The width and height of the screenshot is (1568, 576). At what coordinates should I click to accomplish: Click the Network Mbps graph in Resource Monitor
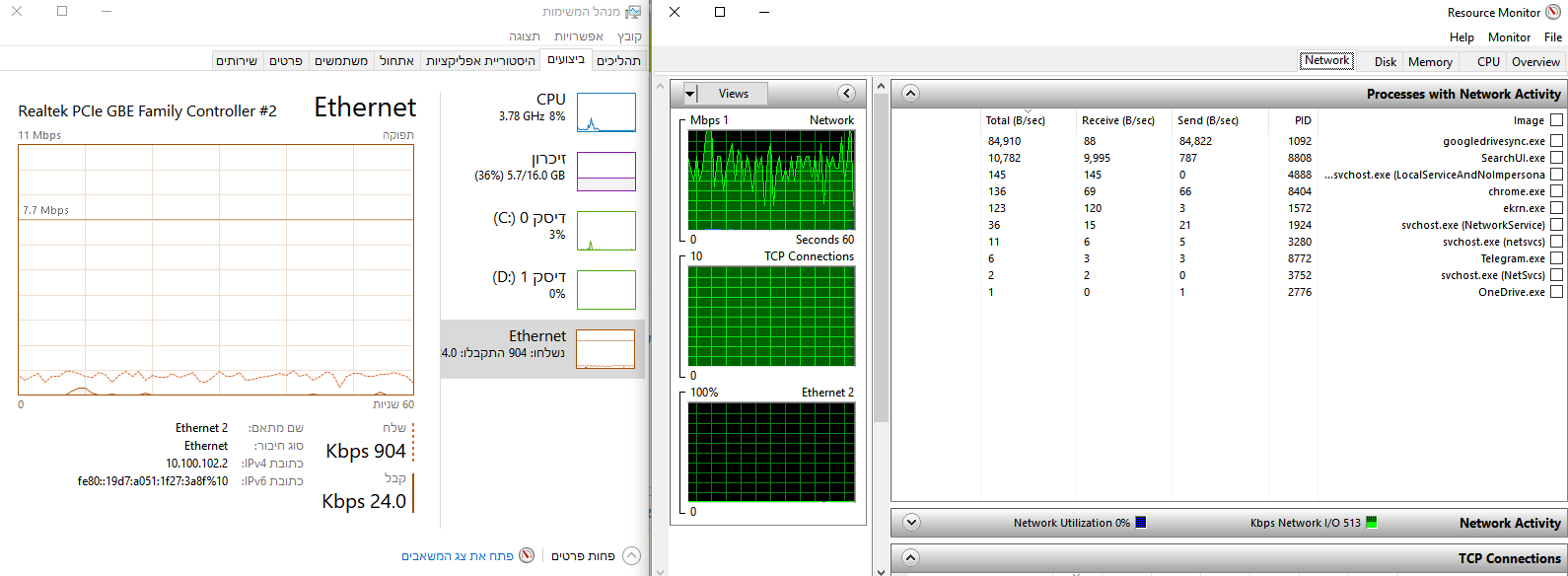point(771,180)
